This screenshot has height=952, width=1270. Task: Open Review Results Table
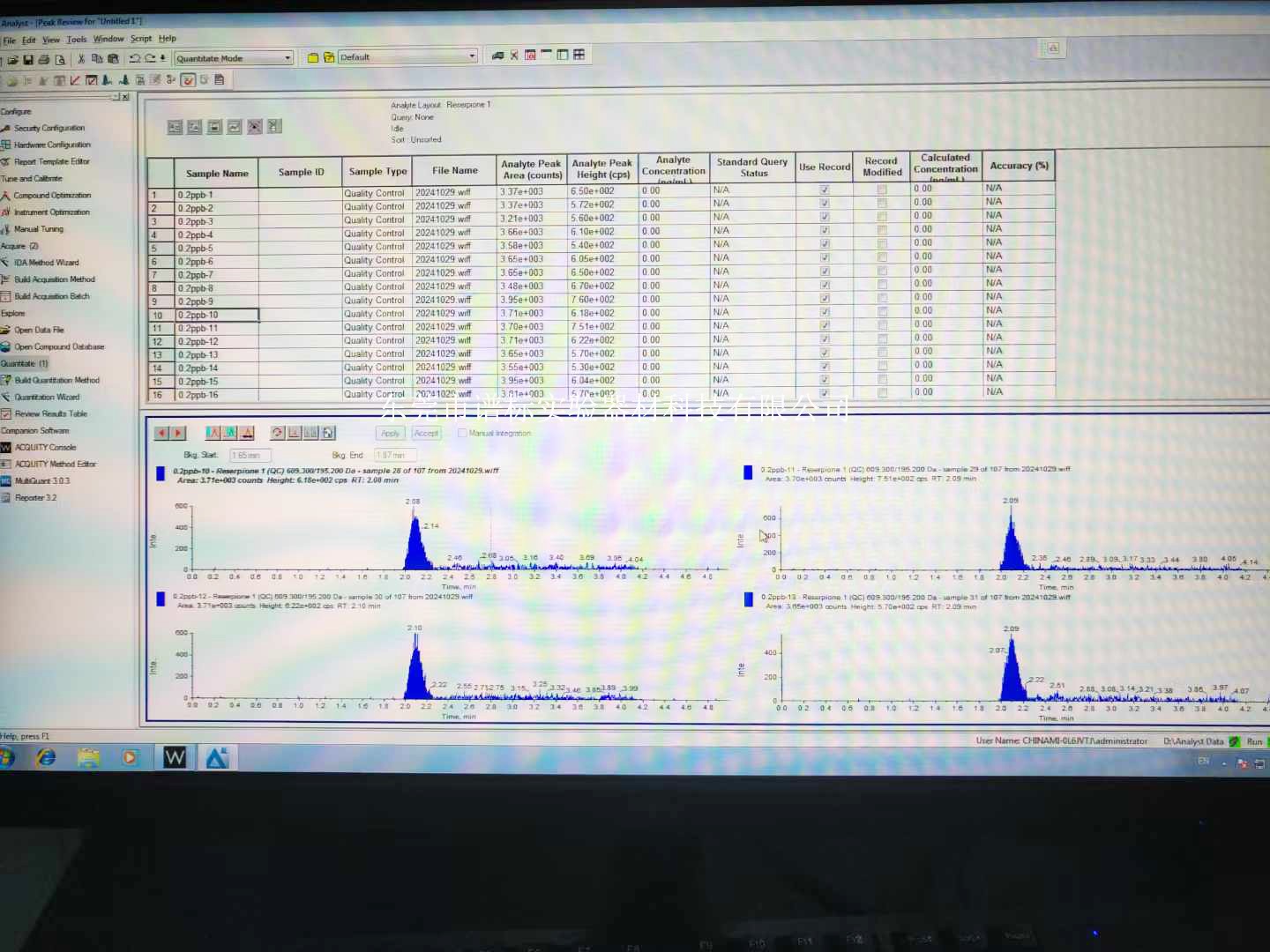(x=50, y=413)
